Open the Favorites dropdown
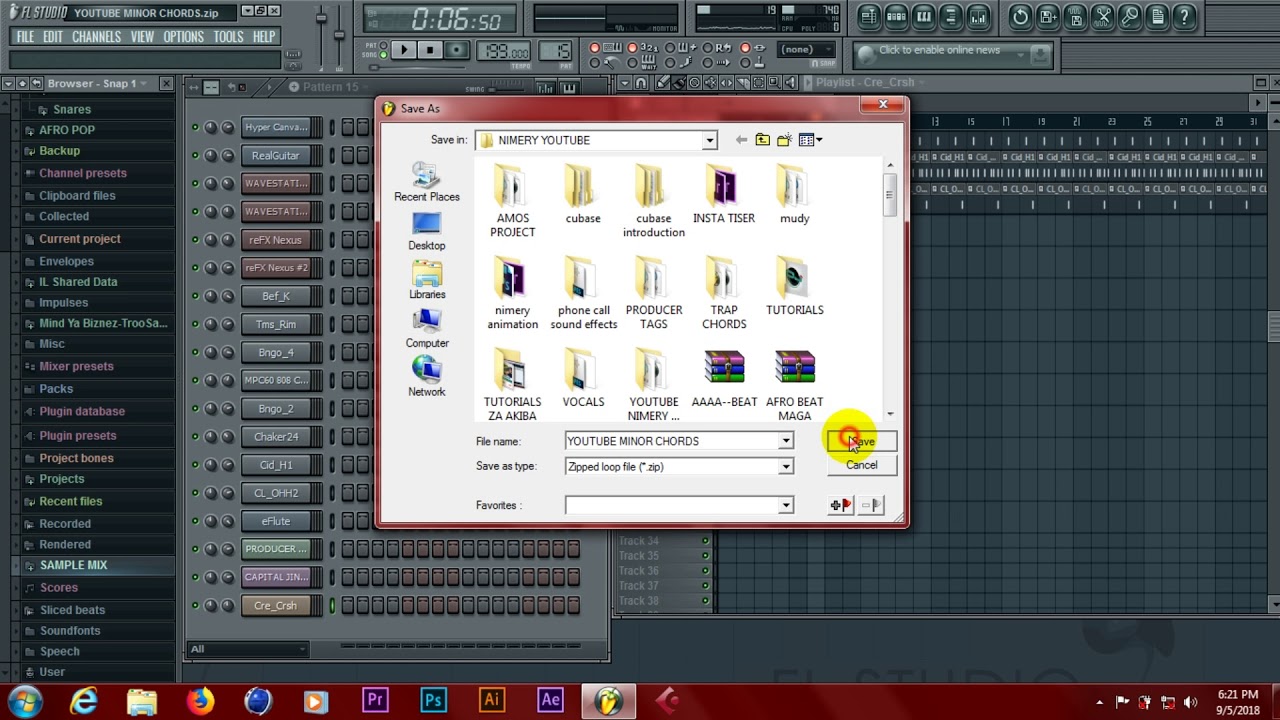 pyautogui.click(x=786, y=506)
